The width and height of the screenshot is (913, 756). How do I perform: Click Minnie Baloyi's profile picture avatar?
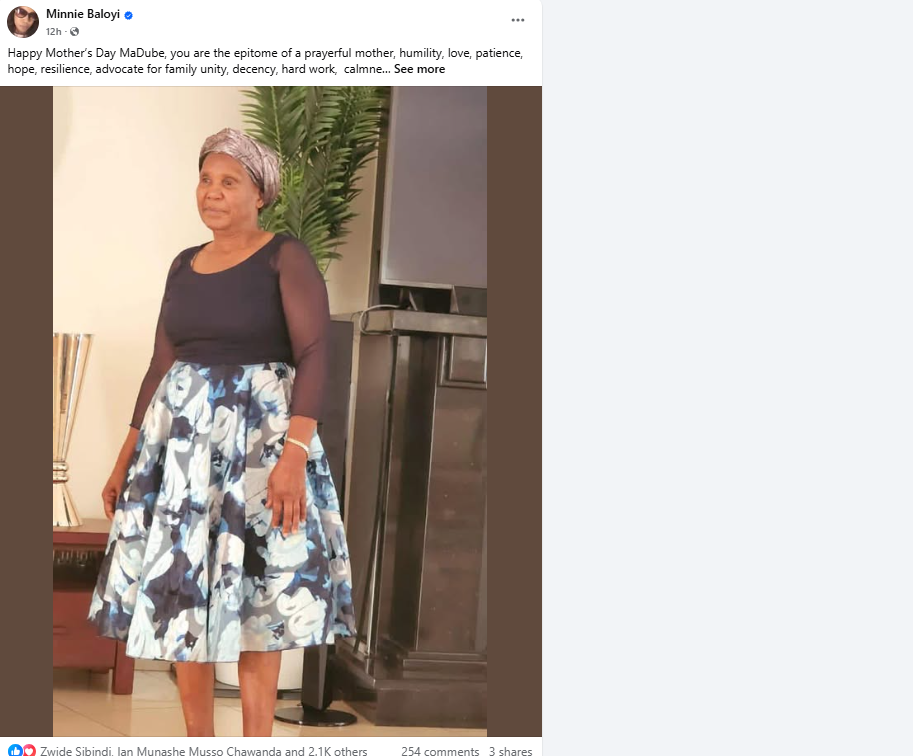tap(23, 22)
